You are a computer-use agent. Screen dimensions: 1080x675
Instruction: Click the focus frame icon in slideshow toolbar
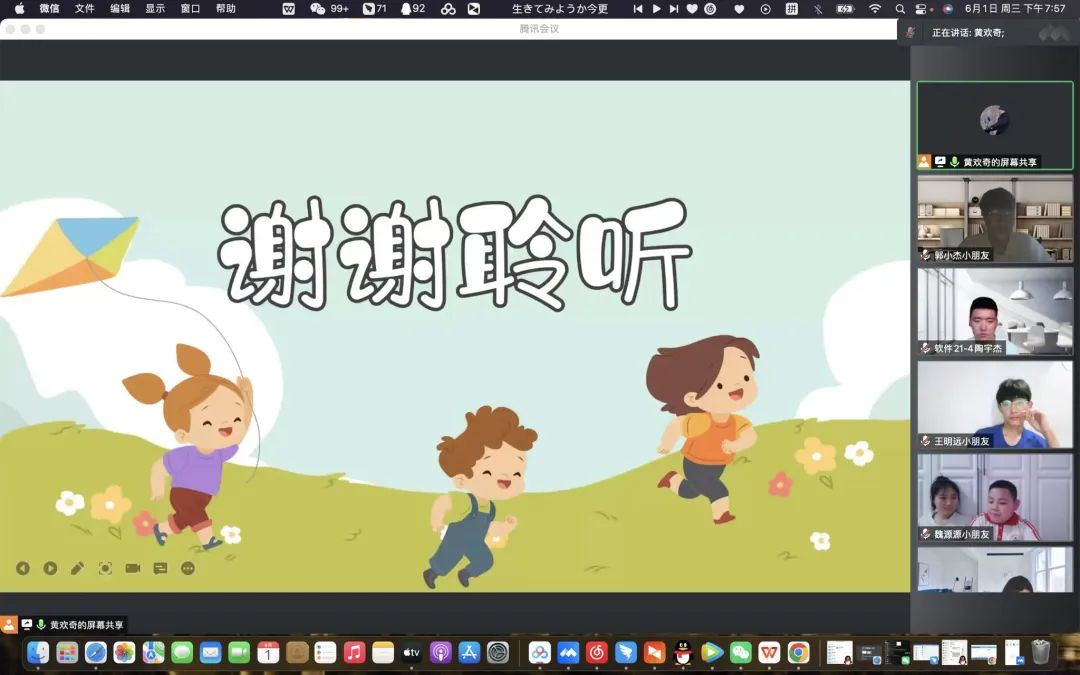coord(105,568)
